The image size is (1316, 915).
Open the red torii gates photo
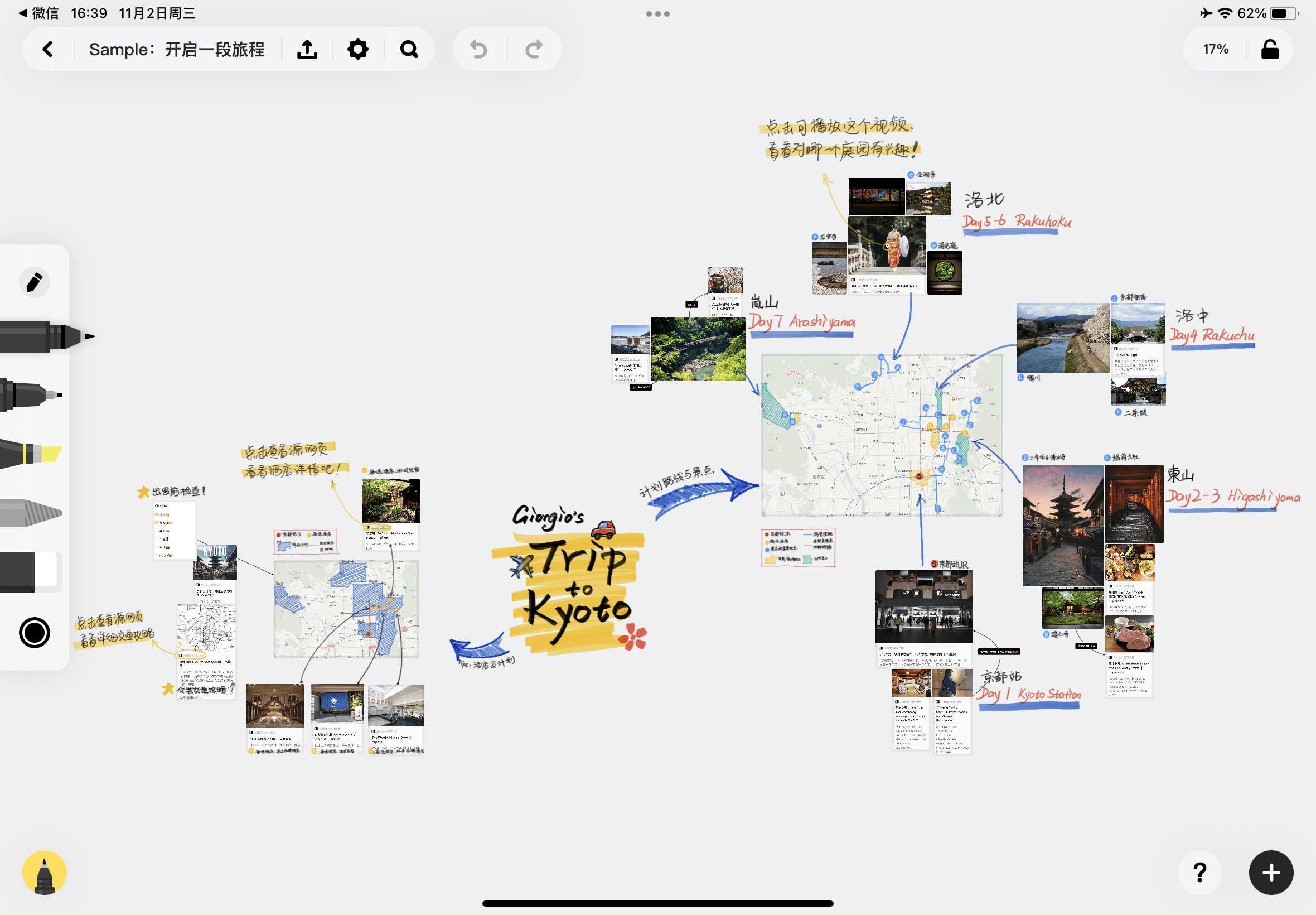point(1134,504)
